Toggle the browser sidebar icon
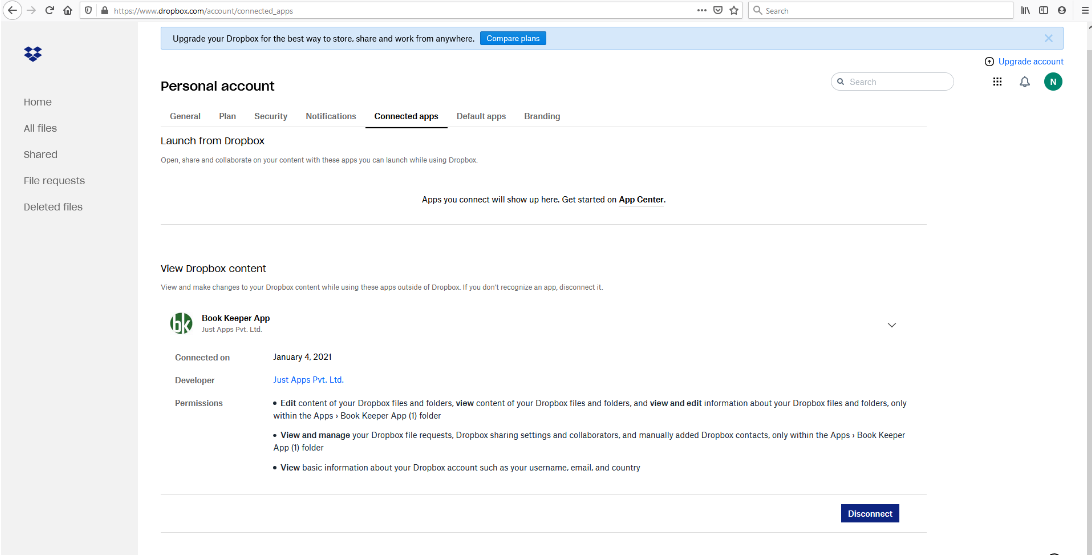Viewport: 1092px width, 555px height. pyautogui.click(x=1043, y=10)
